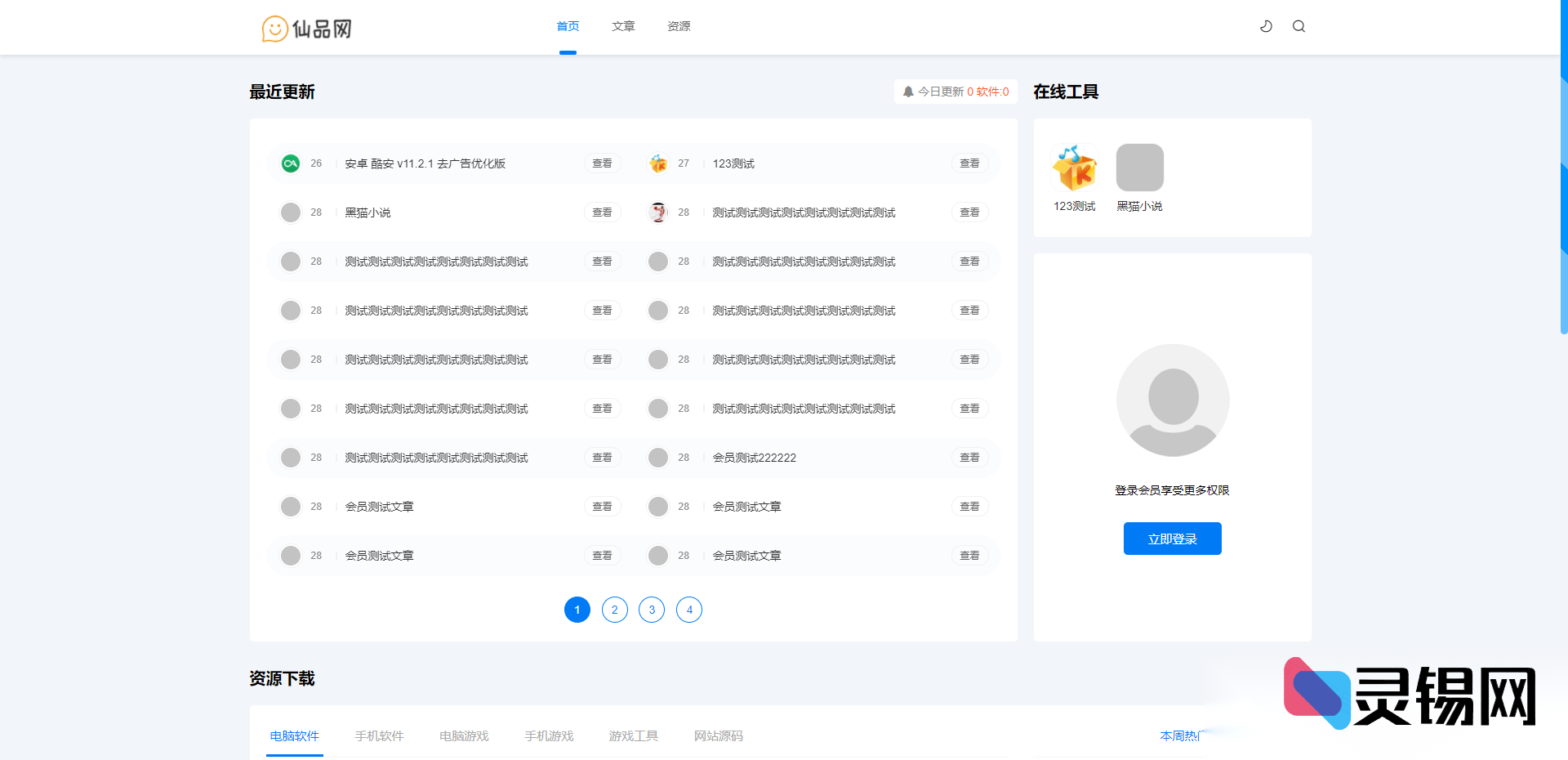The height and width of the screenshot is (760, 1568).
Task: Switch to the 文章 navigation tab
Action: 623,26
